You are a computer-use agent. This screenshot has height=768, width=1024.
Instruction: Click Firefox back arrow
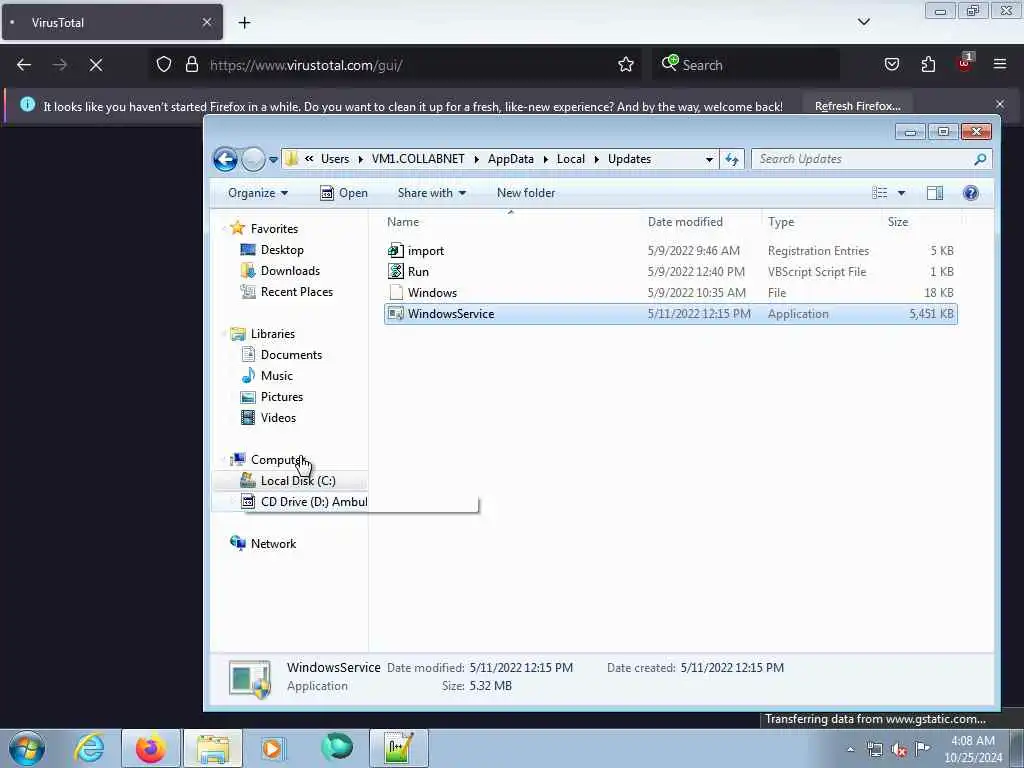click(x=24, y=65)
